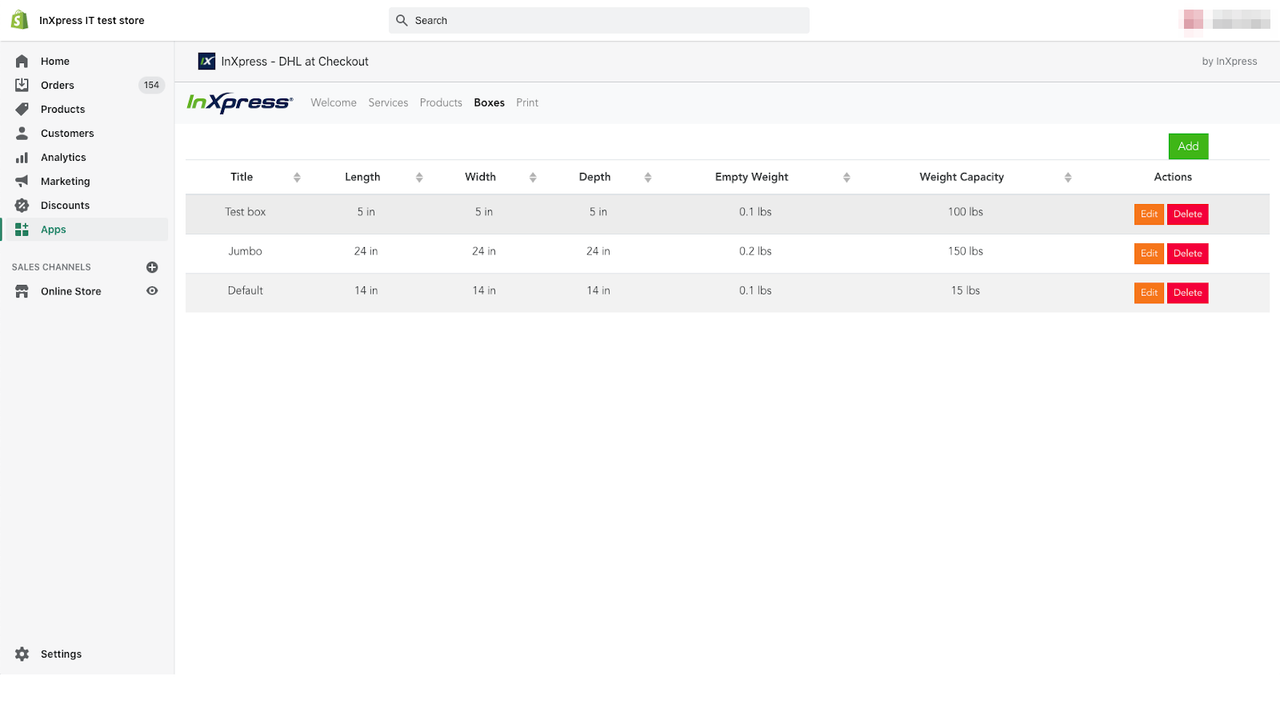Toggle Title column sort arrows
This screenshot has width=1280, height=720.
click(x=297, y=177)
